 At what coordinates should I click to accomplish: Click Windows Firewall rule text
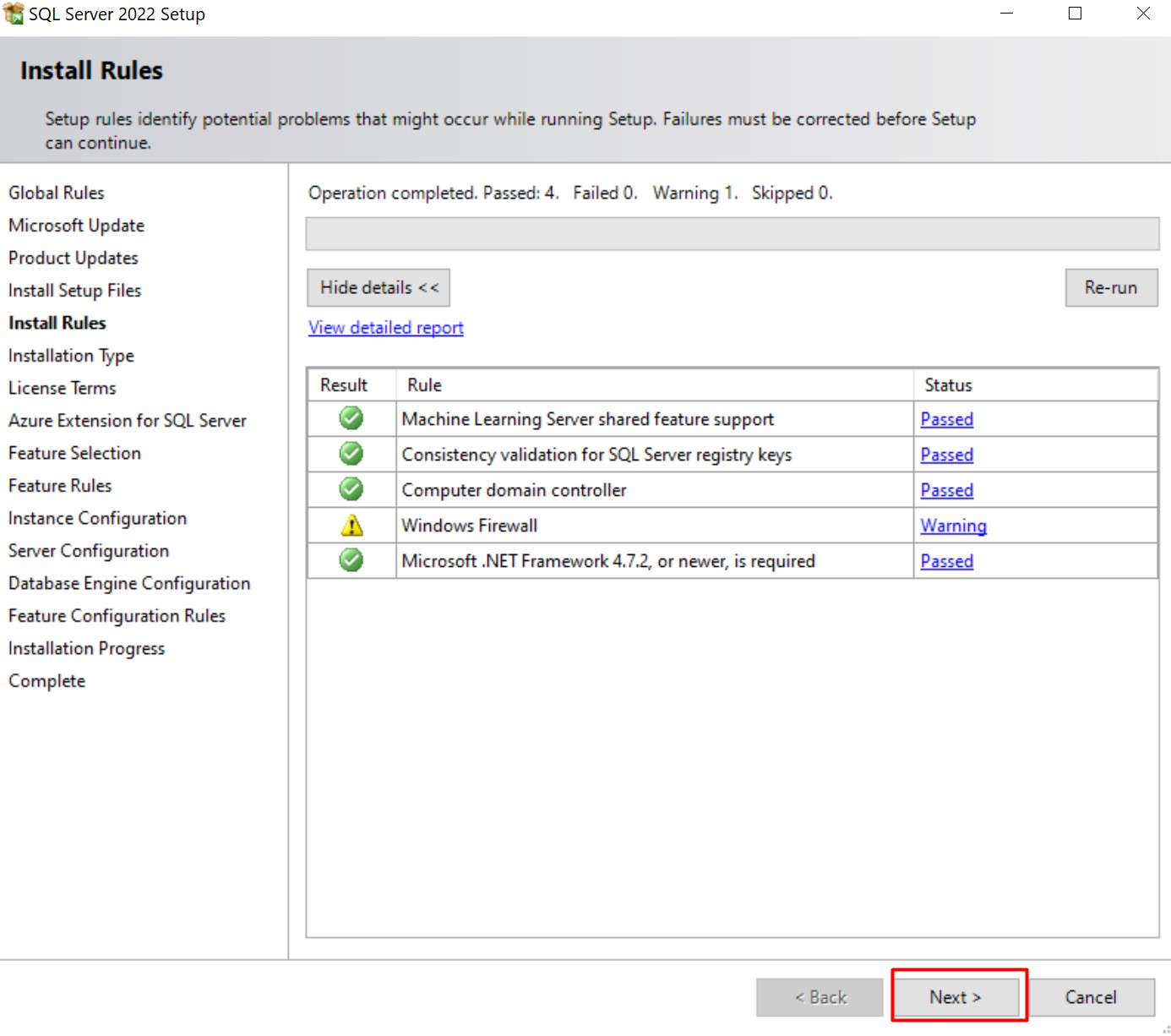click(470, 526)
